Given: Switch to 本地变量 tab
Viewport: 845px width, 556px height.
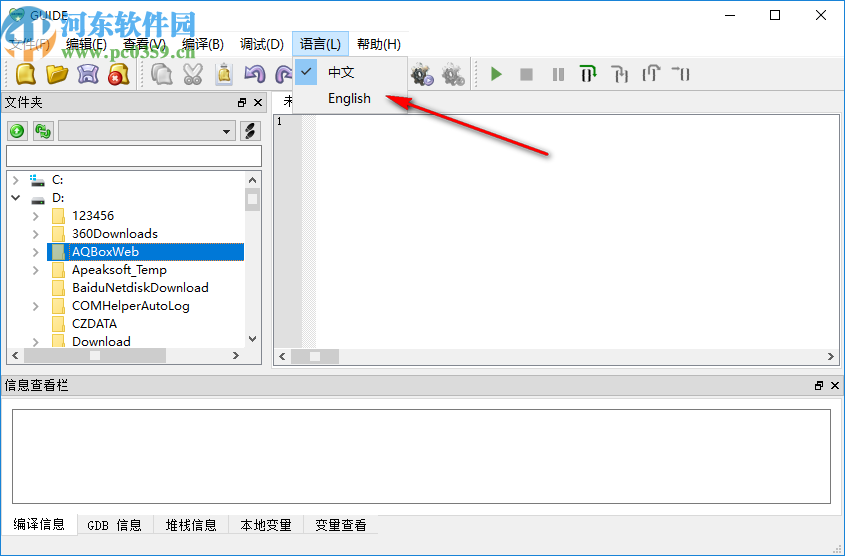Looking at the screenshot, I should tap(266, 525).
